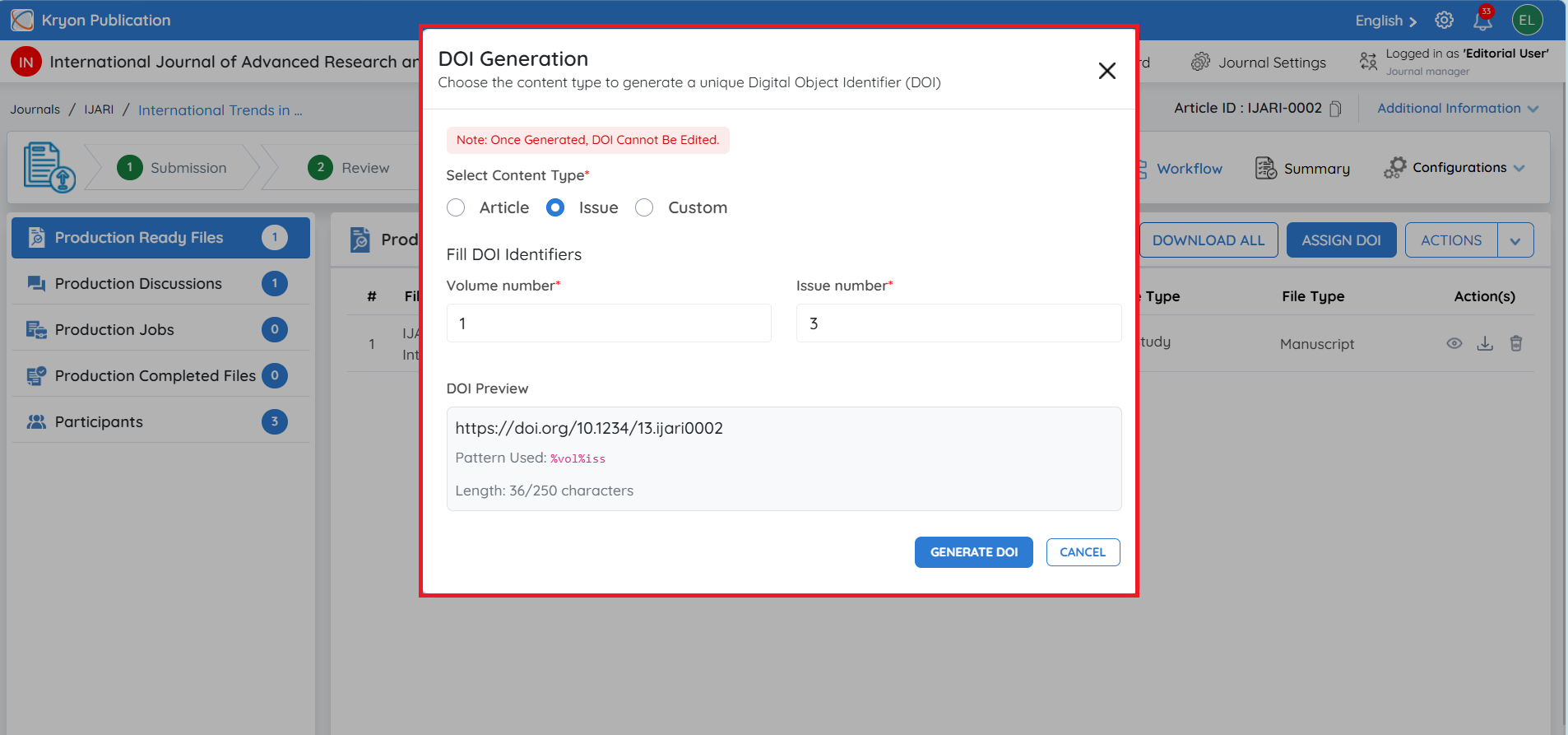Download the Manuscript file

(x=1485, y=343)
